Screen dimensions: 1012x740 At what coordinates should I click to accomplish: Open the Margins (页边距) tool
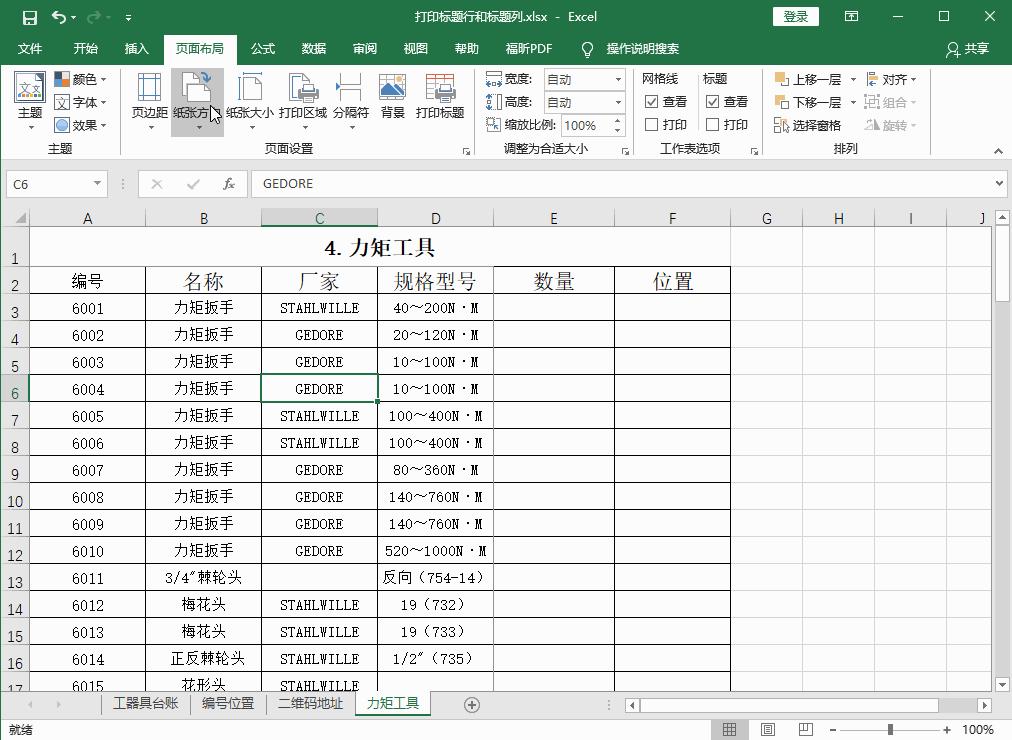pos(150,99)
